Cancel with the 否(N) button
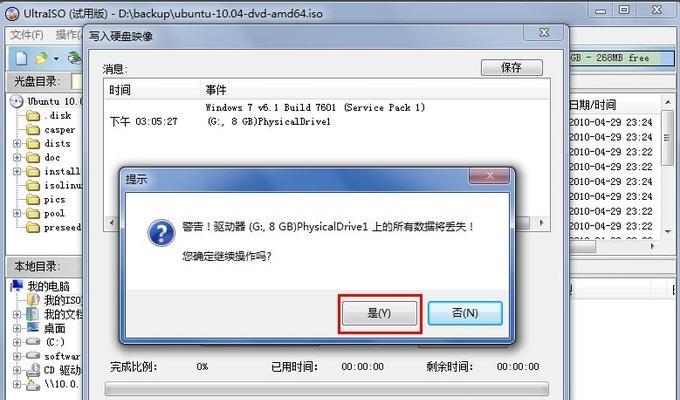 465,313
